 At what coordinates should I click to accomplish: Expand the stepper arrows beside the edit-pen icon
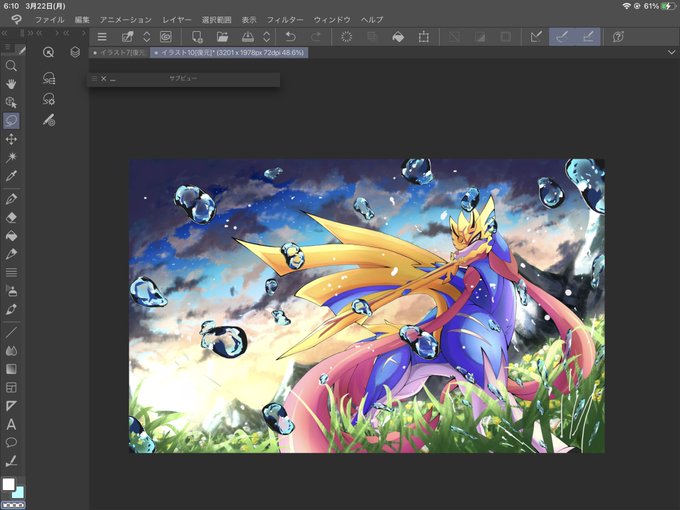[x=147, y=37]
